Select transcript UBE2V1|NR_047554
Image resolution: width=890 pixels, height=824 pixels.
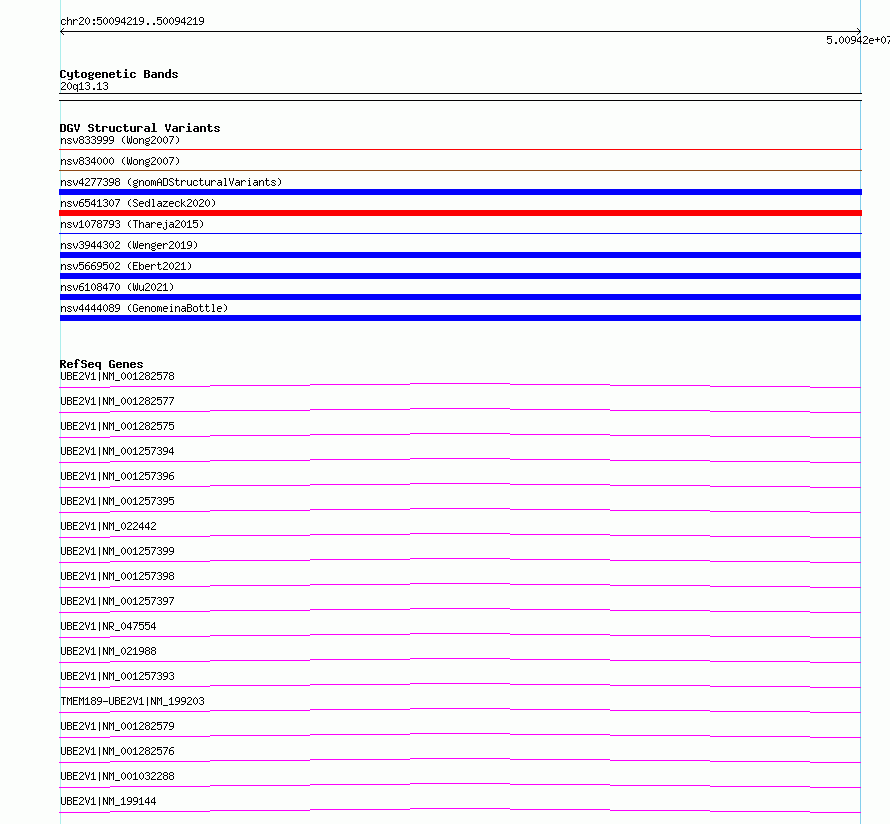tap(108, 626)
